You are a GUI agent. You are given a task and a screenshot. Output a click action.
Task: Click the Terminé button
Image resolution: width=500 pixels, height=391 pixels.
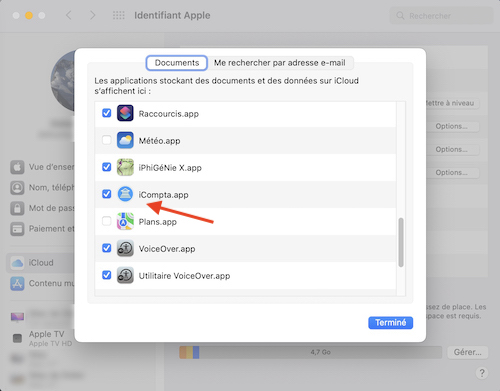(x=391, y=323)
